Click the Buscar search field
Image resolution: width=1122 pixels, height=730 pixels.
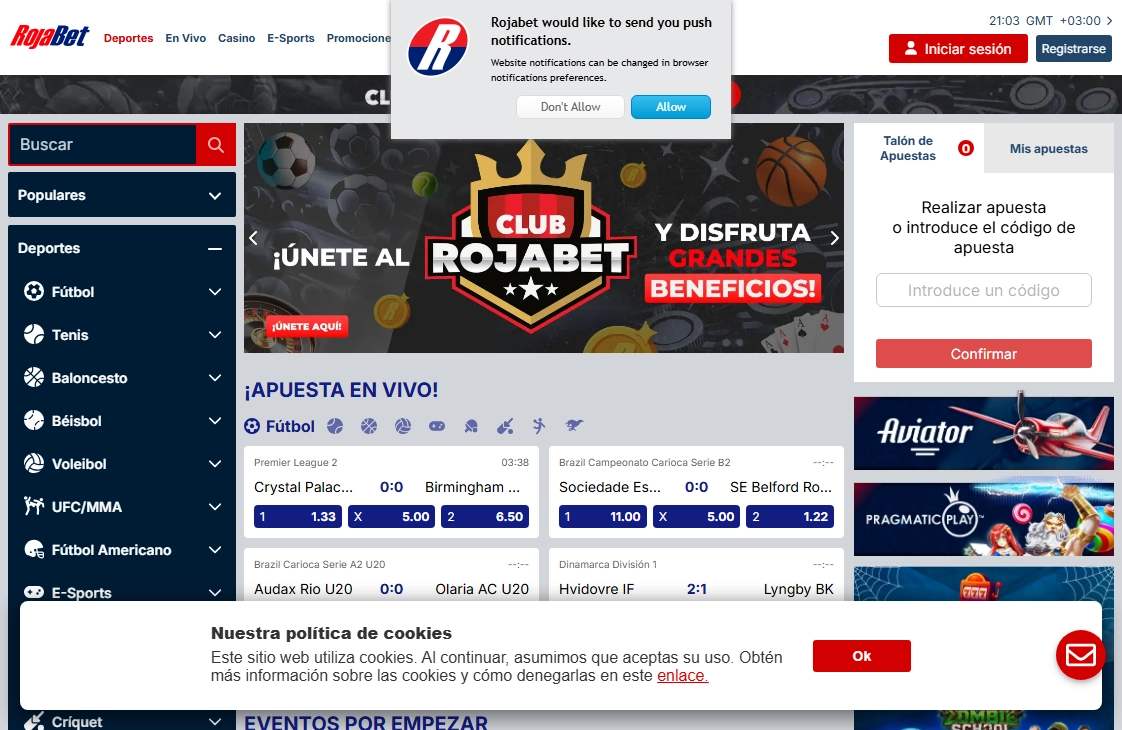(103, 145)
